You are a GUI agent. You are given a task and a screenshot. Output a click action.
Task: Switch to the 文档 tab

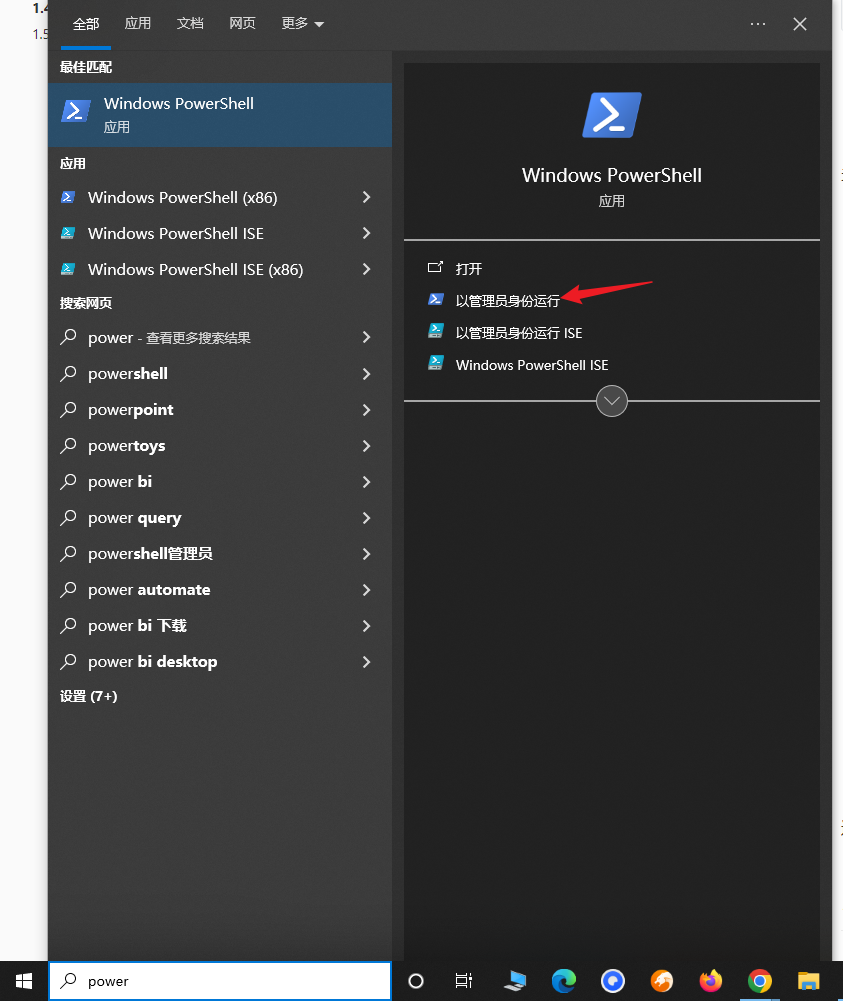tap(190, 24)
